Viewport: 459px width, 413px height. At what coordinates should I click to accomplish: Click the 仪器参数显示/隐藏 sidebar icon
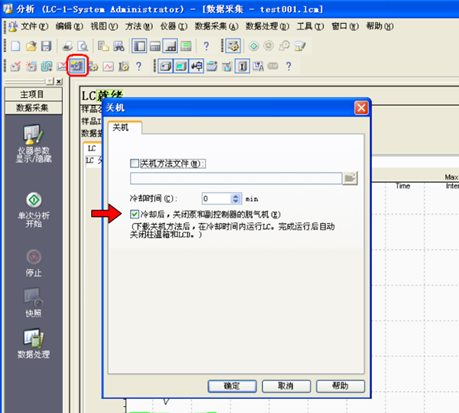(x=34, y=143)
